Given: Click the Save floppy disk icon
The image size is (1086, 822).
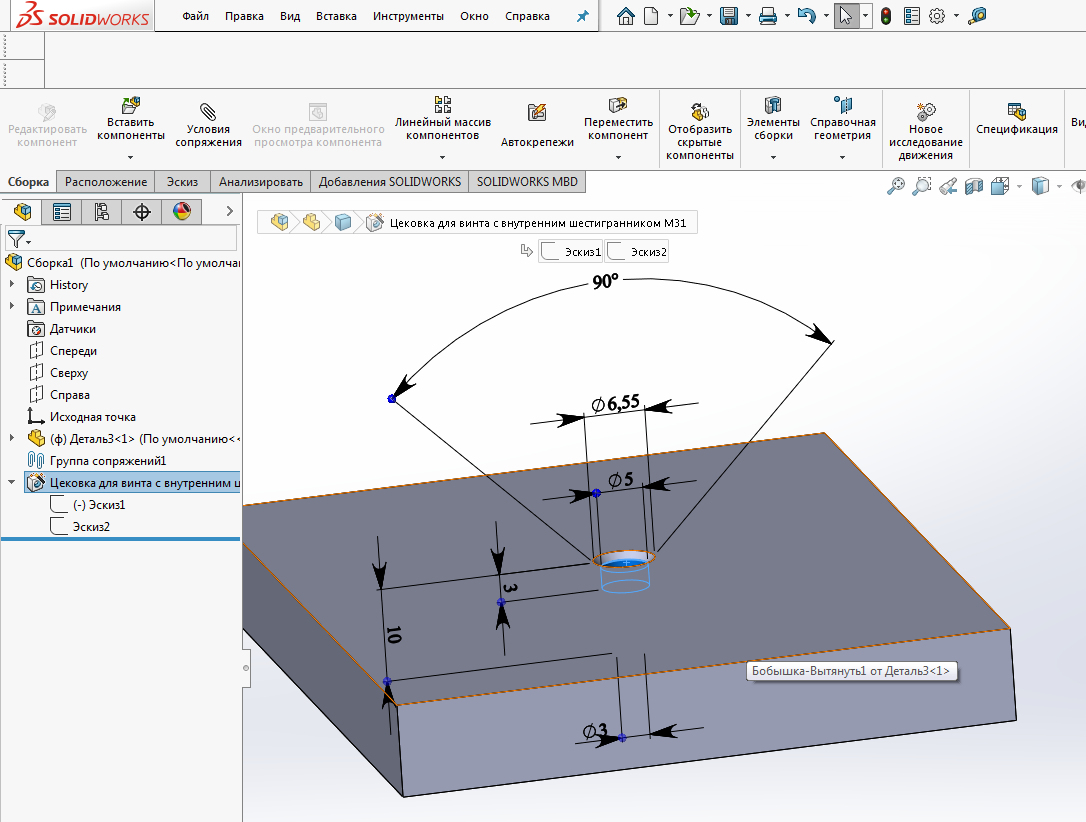Looking at the screenshot, I should pyautogui.click(x=729, y=16).
